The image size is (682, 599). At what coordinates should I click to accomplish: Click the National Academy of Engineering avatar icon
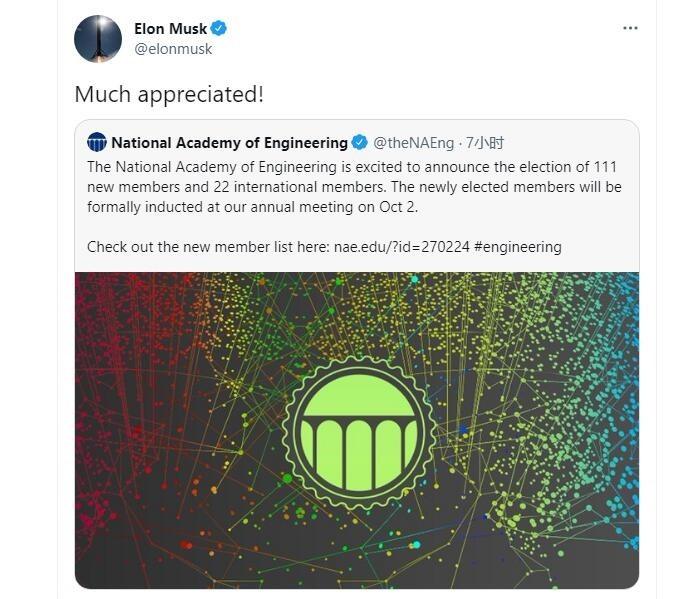[x=97, y=142]
